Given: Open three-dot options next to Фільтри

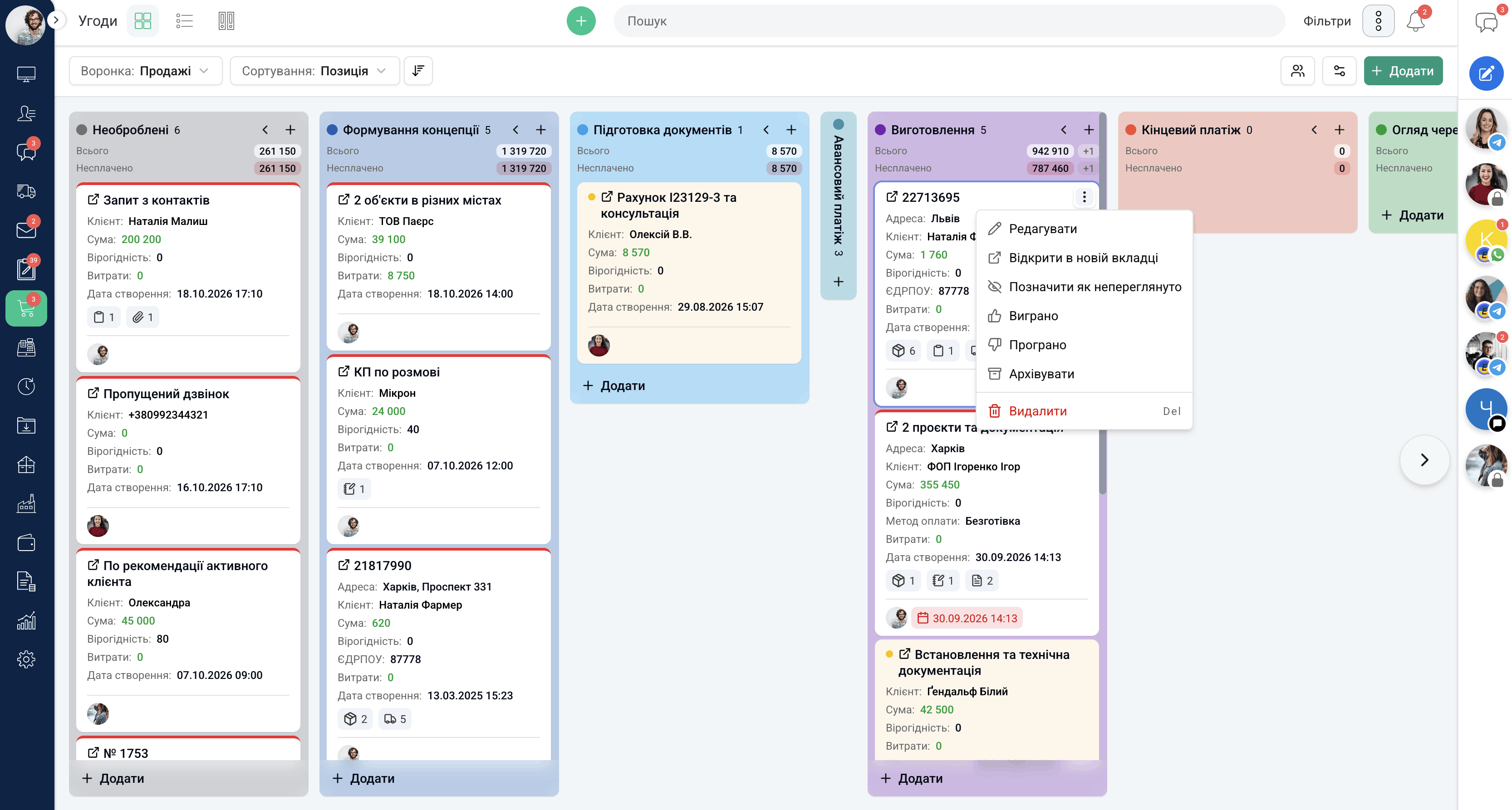Looking at the screenshot, I should pos(1378,21).
